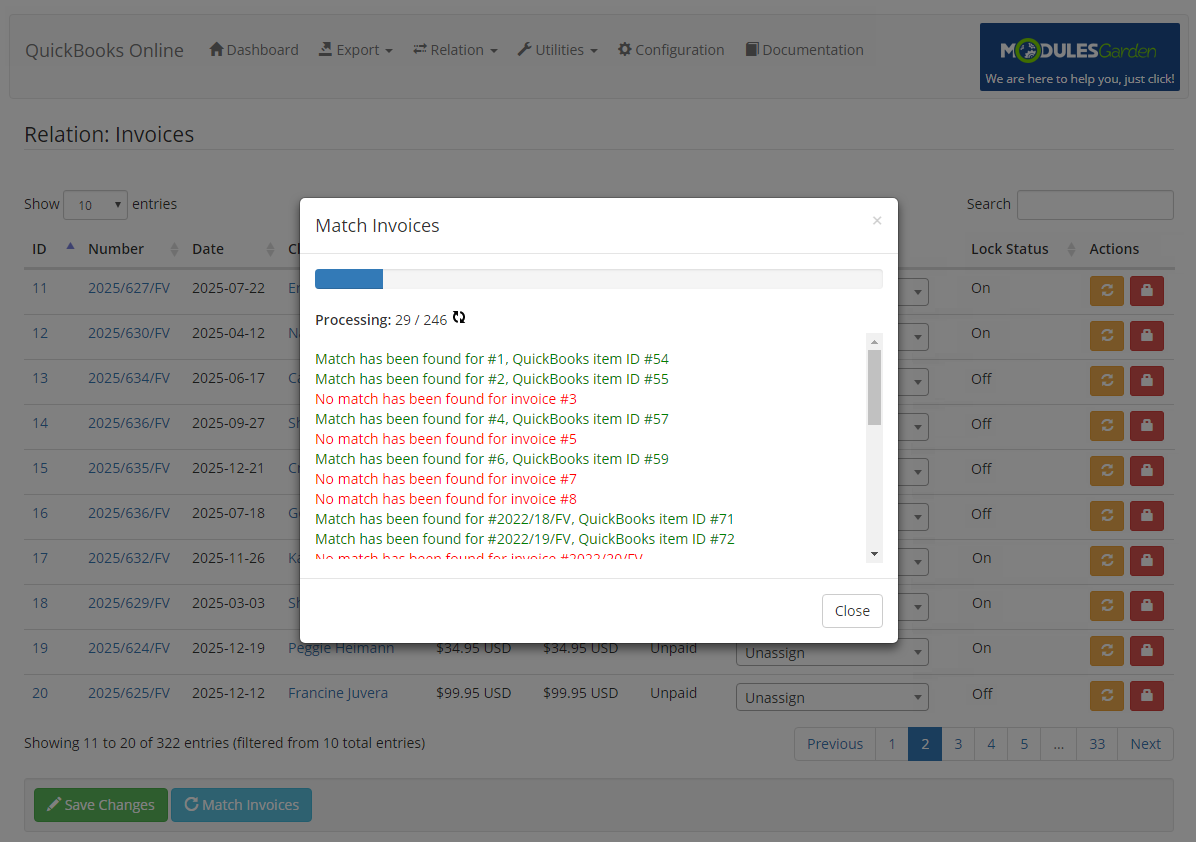Click the Documentation book icon
The image size is (1196, 842).
[752, 49]
